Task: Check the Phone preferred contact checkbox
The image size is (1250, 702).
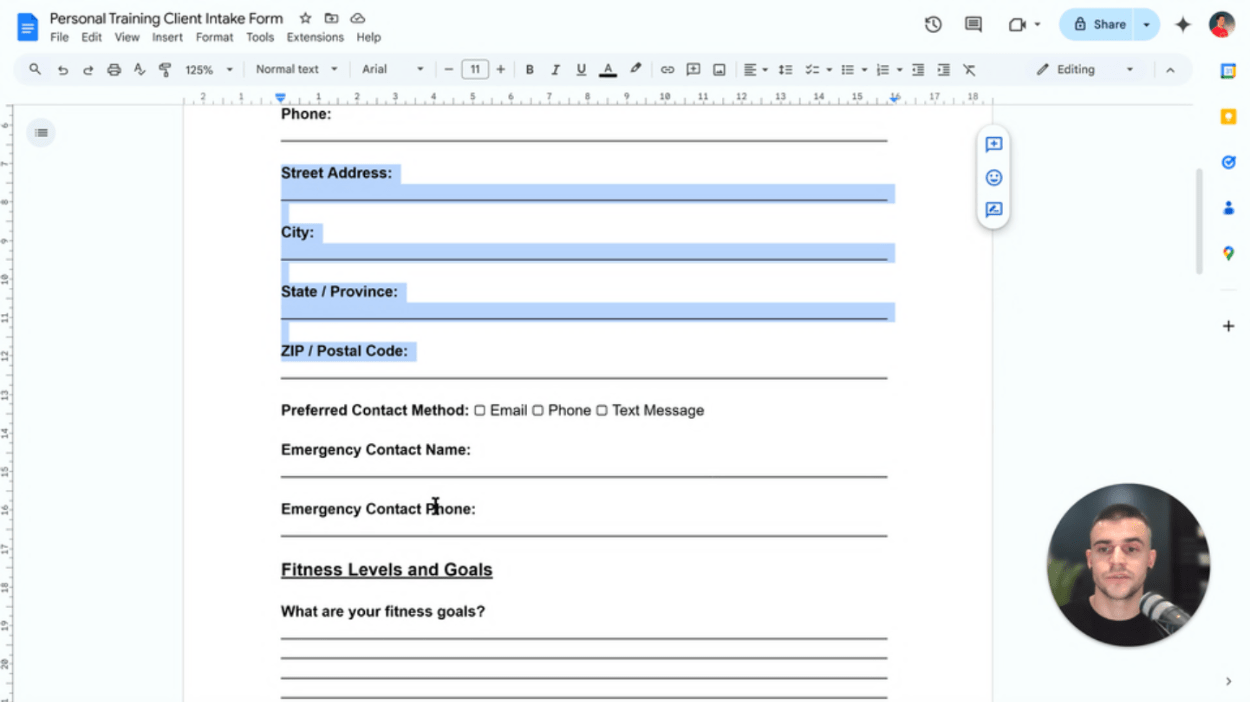Action: click(538, 410)
